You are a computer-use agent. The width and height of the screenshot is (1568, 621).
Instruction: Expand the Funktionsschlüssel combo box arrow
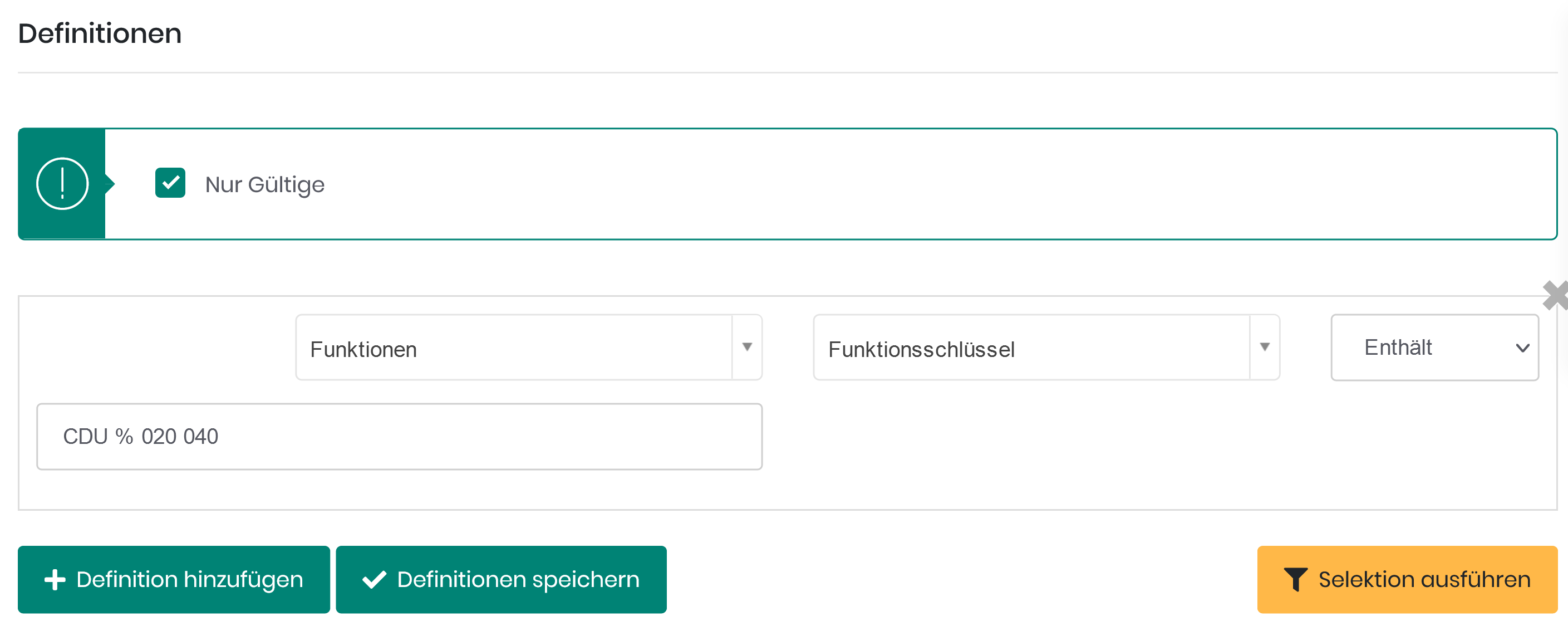(1264, 348)
